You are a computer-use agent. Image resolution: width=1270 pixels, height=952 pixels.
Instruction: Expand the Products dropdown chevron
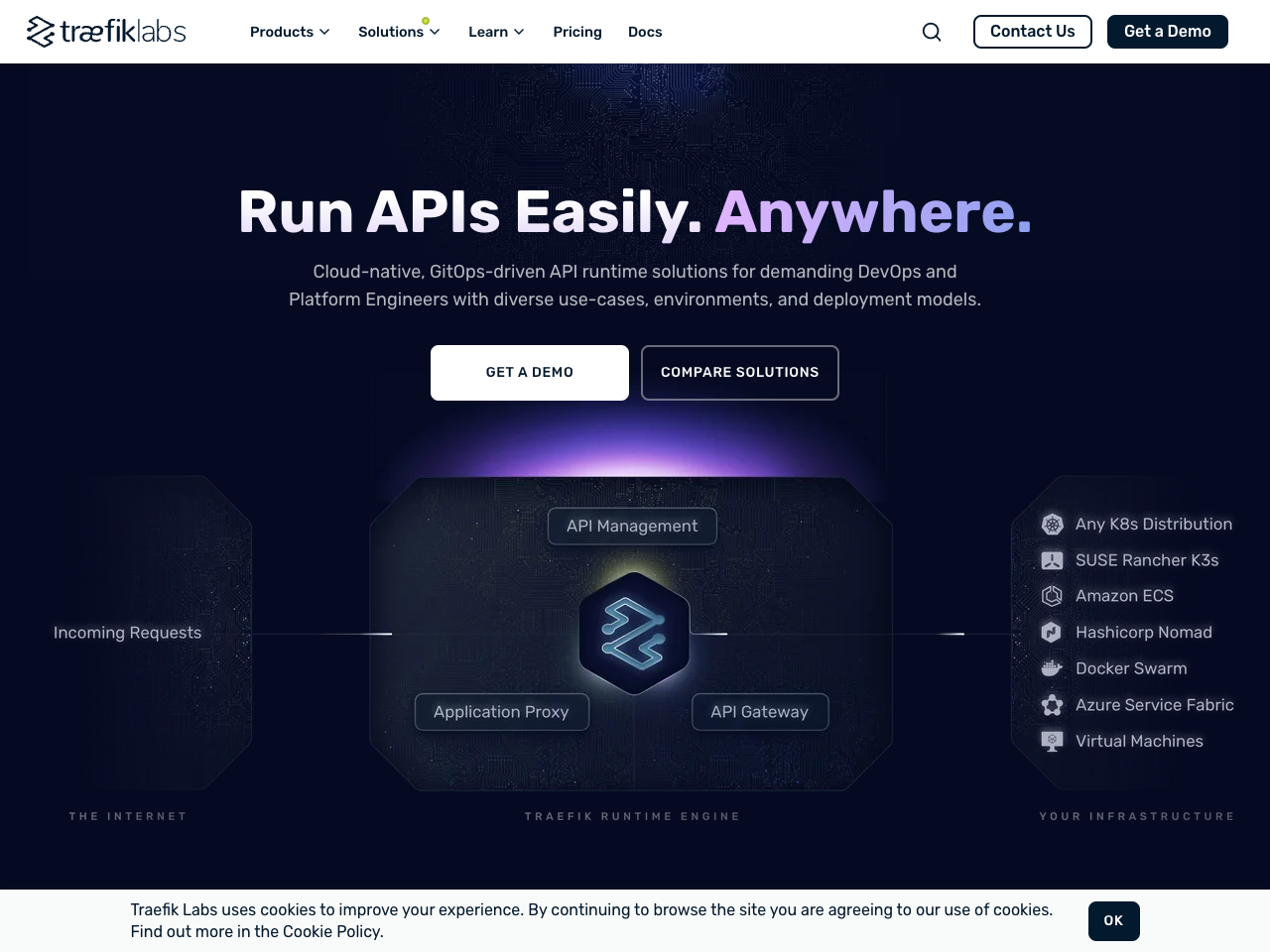[324, 32]
